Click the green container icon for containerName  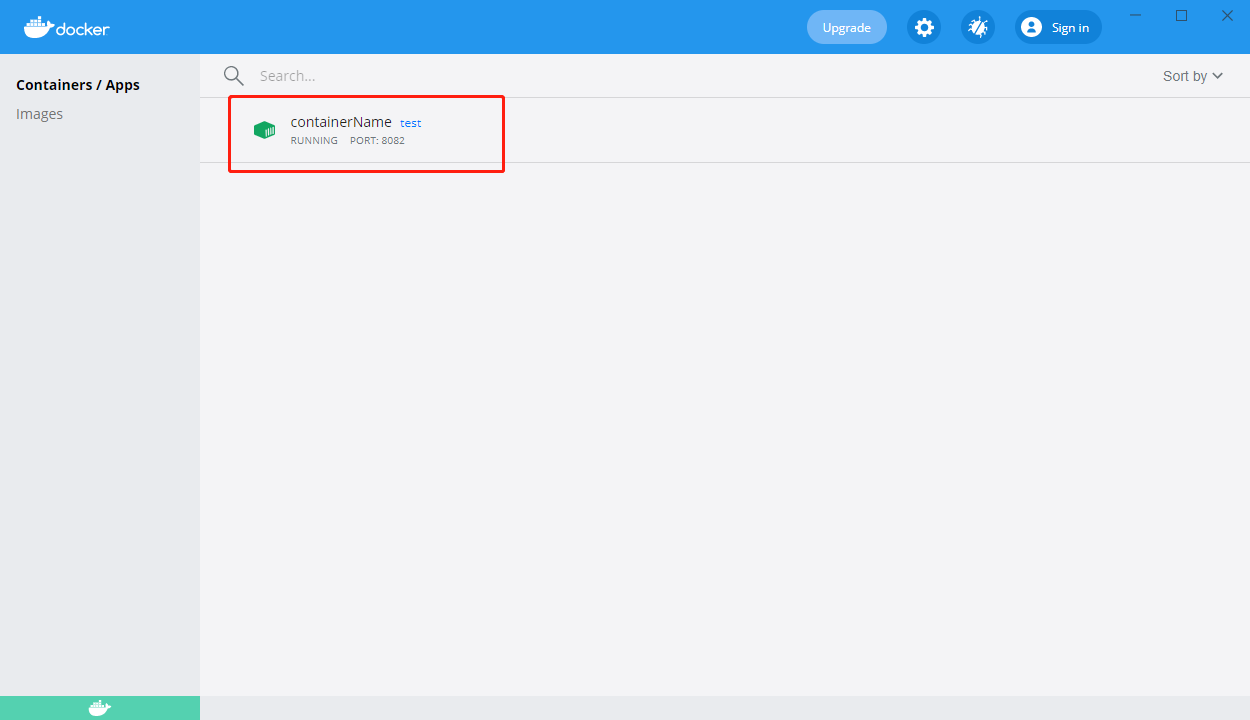264,130
